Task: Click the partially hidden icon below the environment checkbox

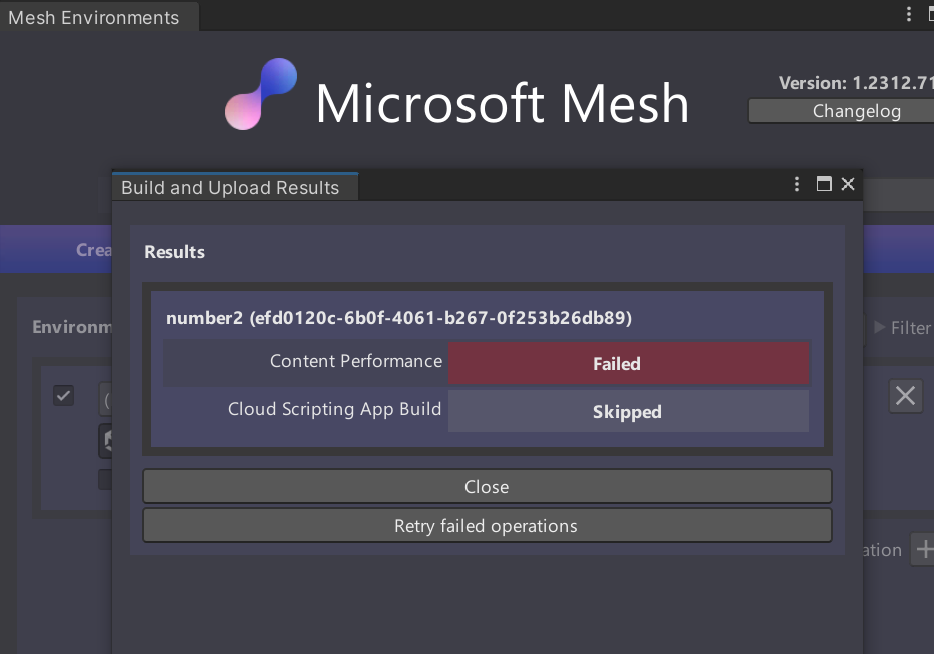Action: coord(105,440)
